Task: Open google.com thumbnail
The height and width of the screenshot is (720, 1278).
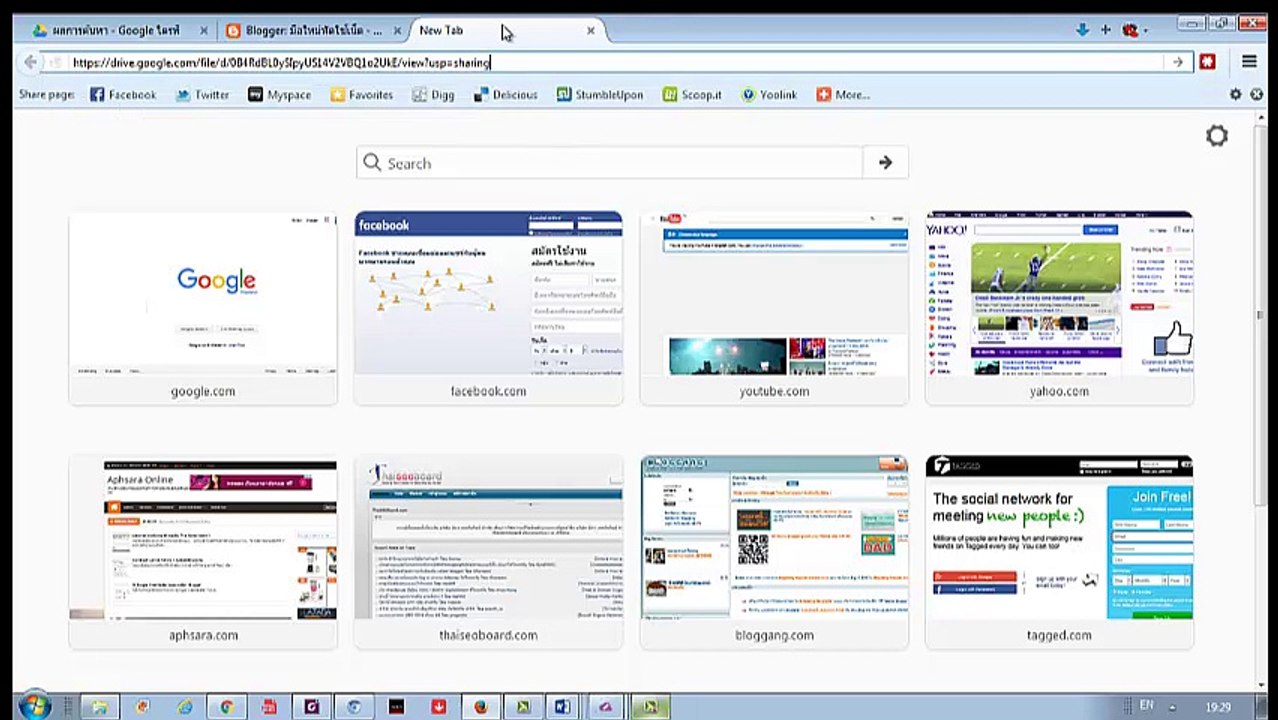Action: [203, 294]
